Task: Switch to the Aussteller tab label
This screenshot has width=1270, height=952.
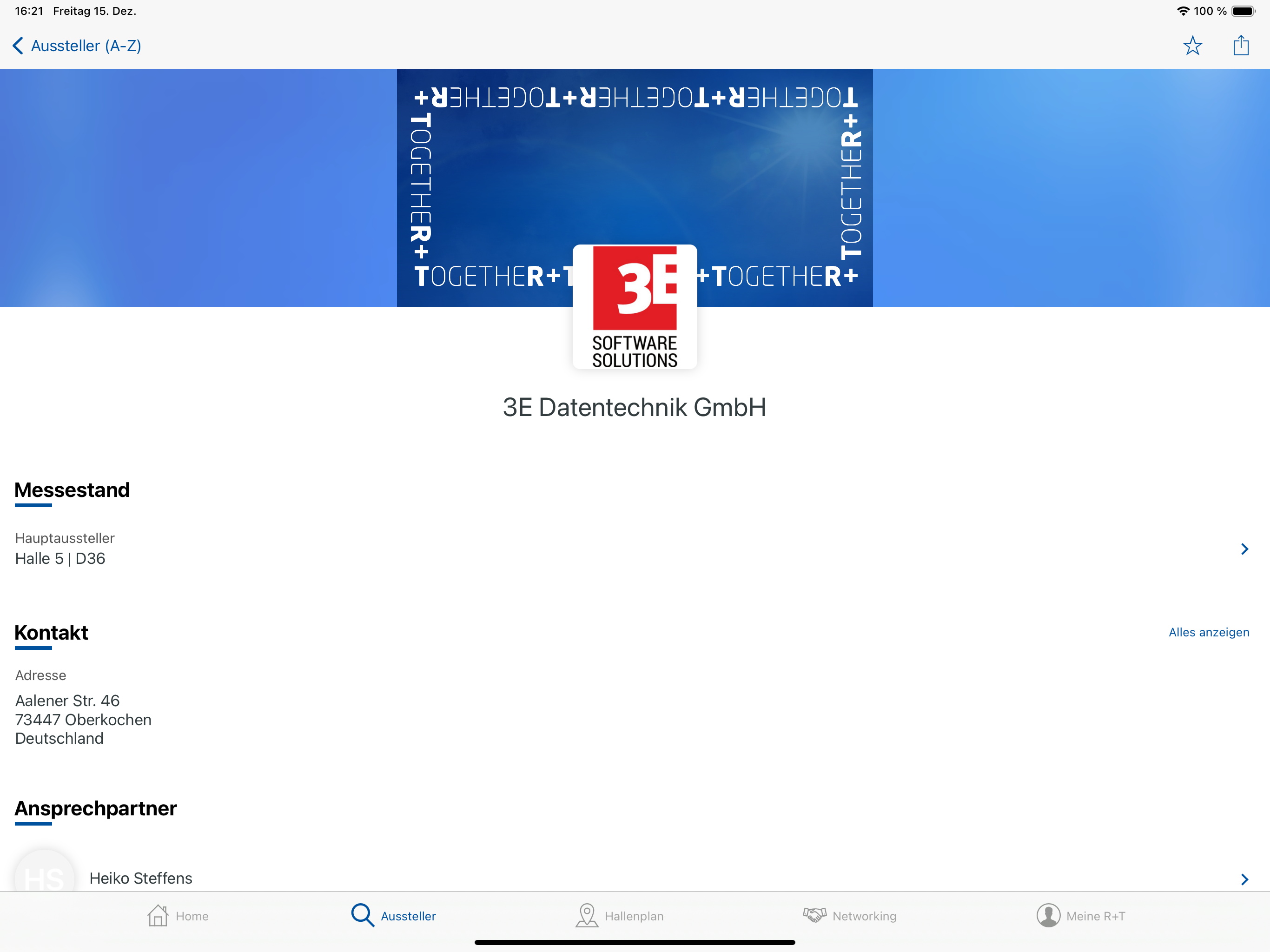Action: (x=408, y=916)
